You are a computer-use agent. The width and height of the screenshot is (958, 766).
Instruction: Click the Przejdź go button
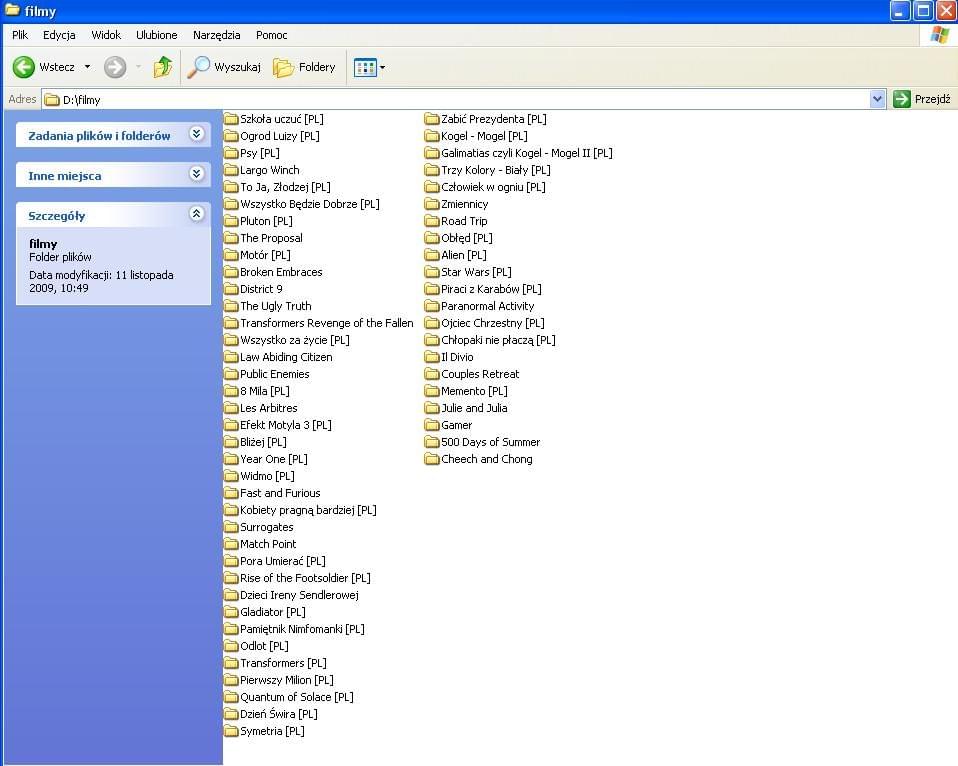921,99
